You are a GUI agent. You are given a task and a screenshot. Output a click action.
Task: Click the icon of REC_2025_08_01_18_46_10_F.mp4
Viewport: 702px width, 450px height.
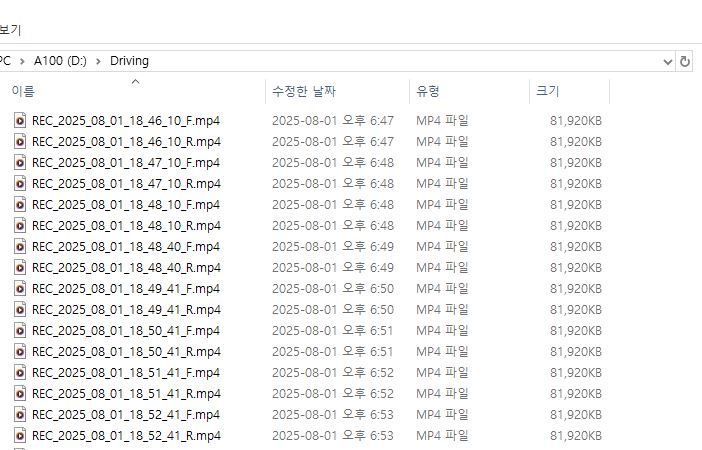pyautogui.click(x=20, y=120)
